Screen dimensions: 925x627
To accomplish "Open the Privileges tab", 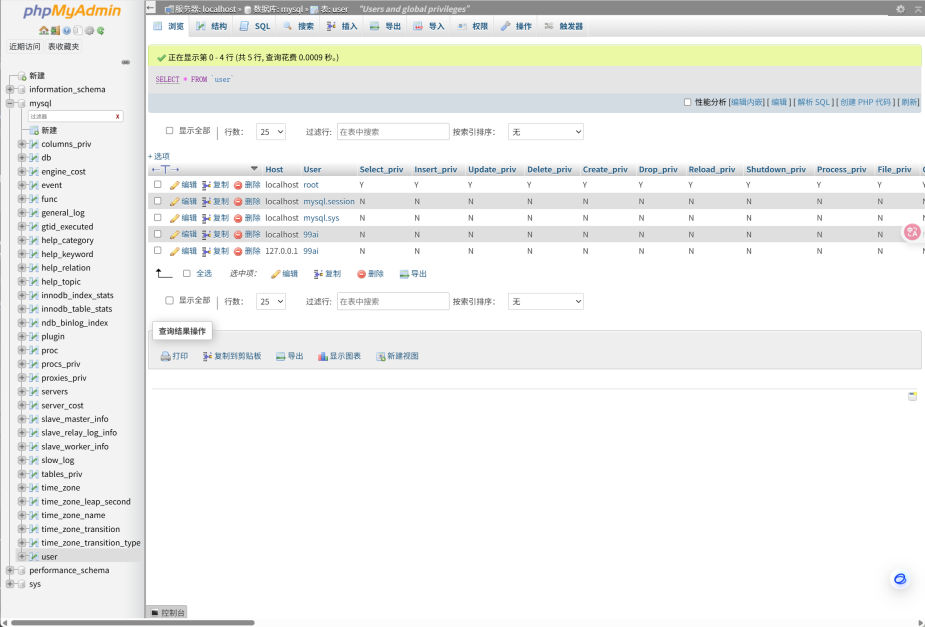I will [473, 27].
